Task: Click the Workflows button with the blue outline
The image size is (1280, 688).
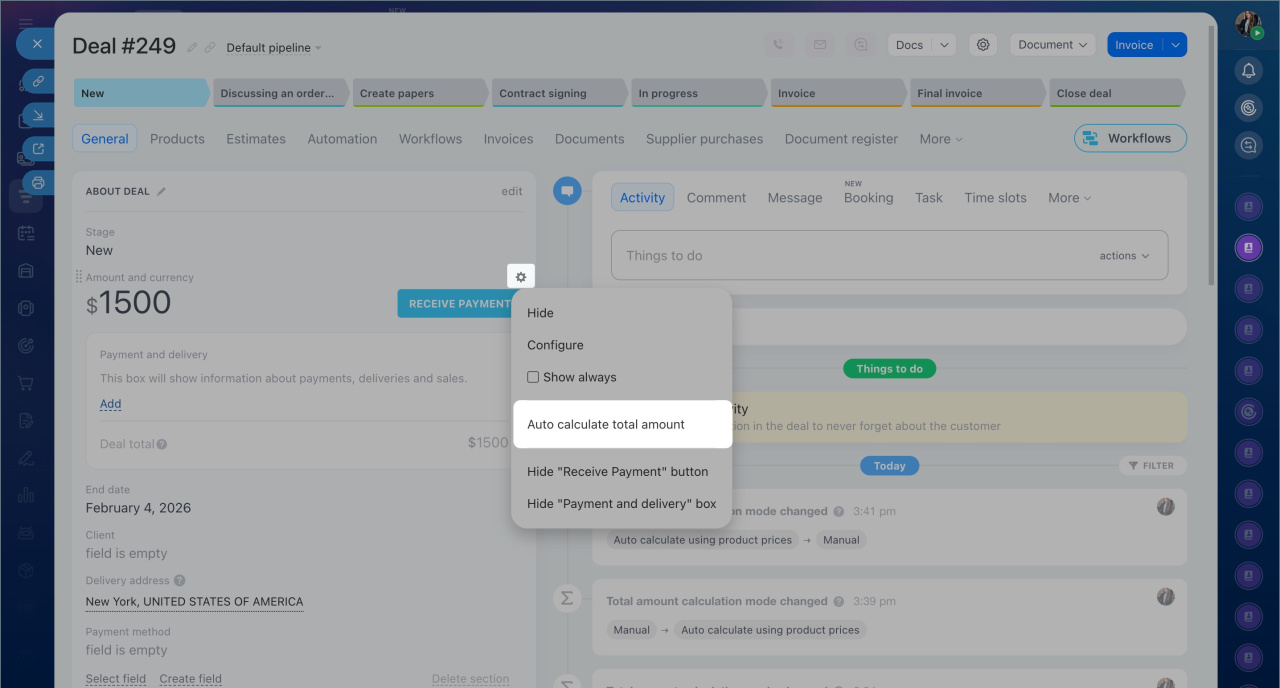Action: [x=1130, y=139]
